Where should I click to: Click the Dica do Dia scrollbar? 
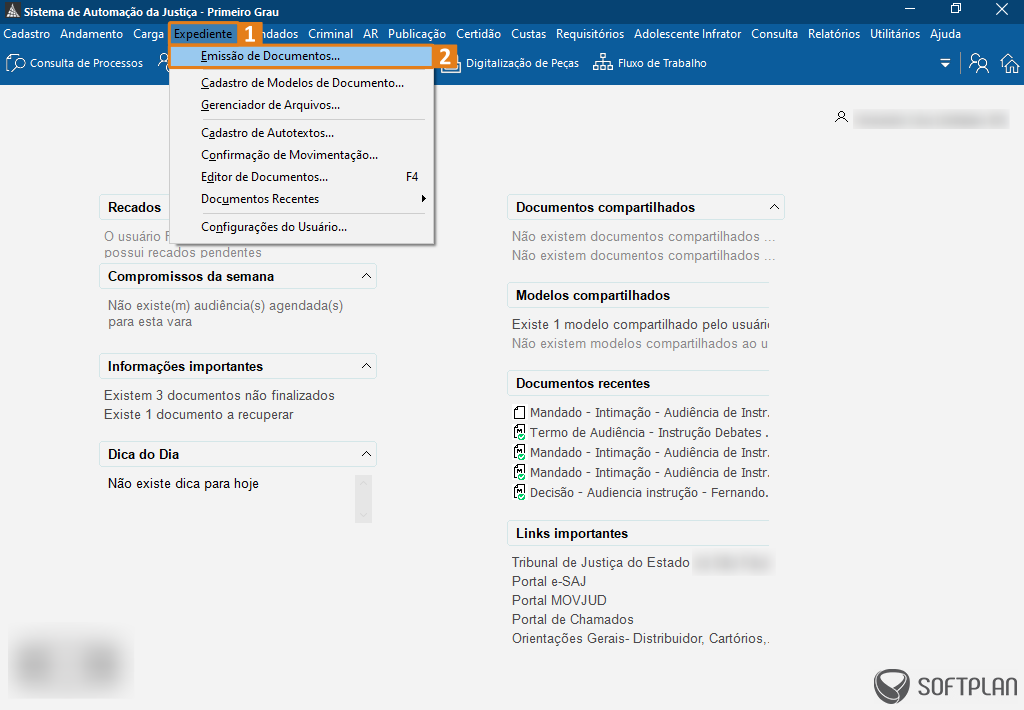(x=363, y=498)
